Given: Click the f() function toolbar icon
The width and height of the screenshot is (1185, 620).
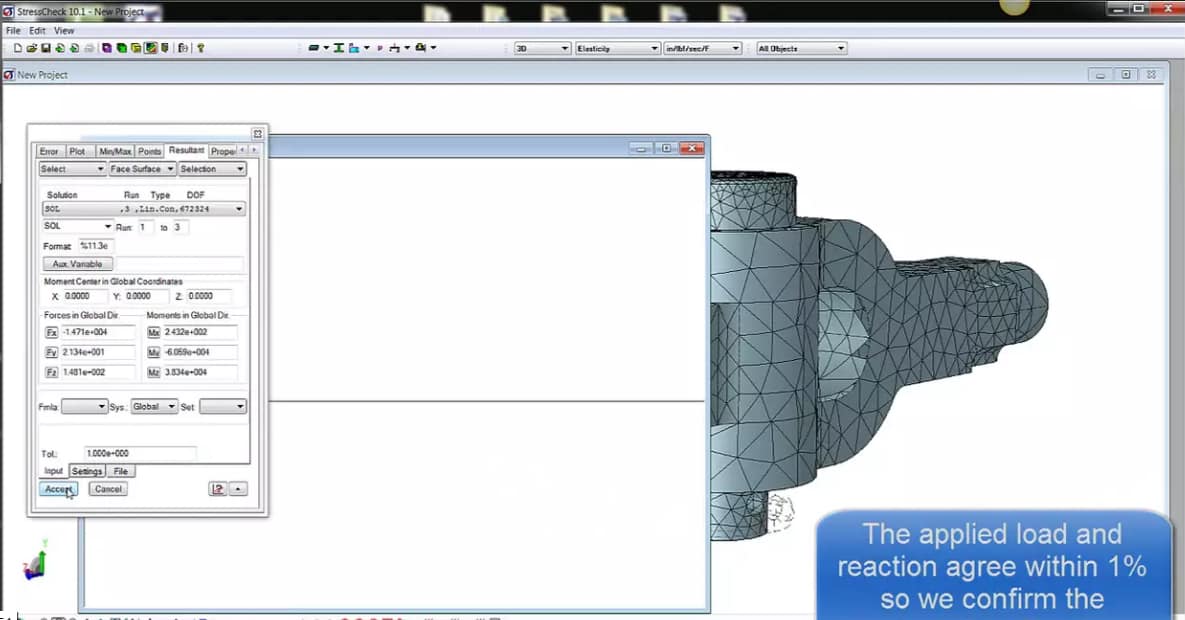Looking at the screenshot, I should tap(183, 47).
